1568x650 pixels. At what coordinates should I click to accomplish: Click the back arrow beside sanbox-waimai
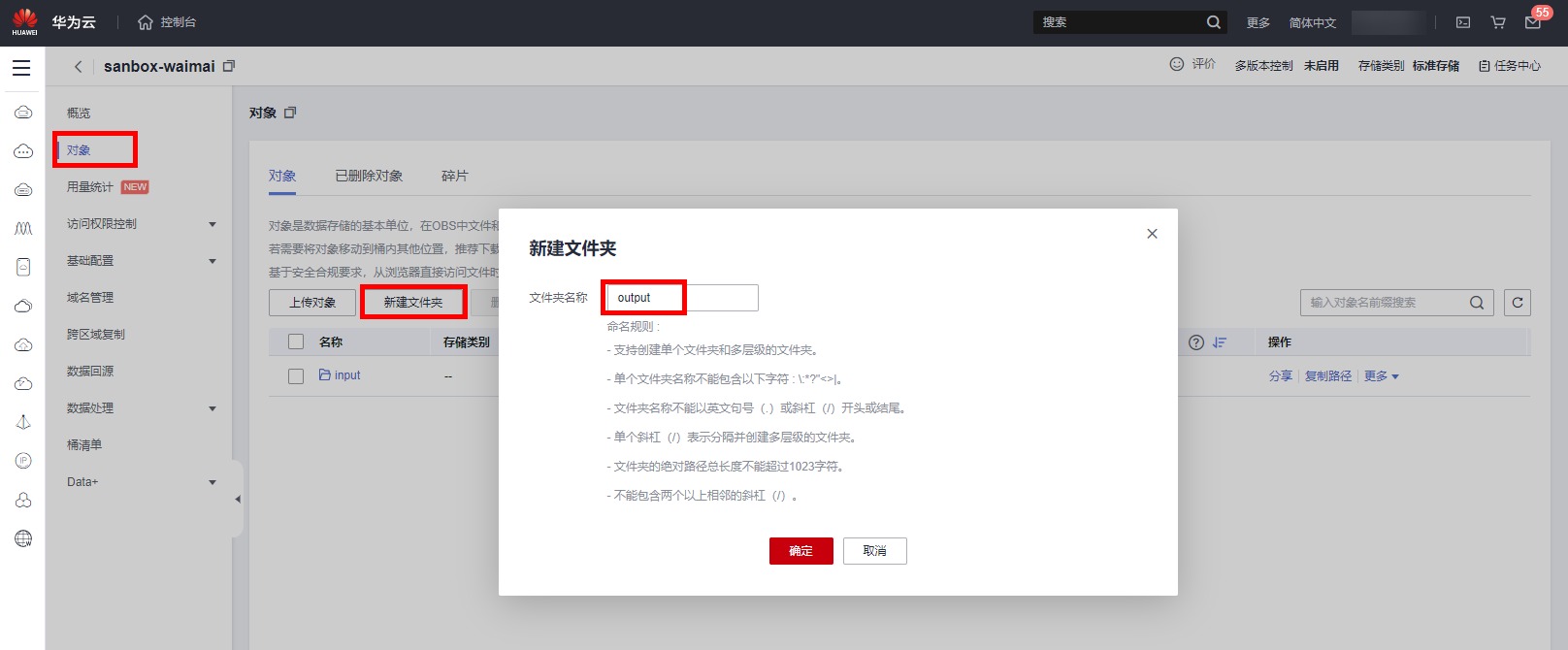pyautogui.click(x=78, y=67)
